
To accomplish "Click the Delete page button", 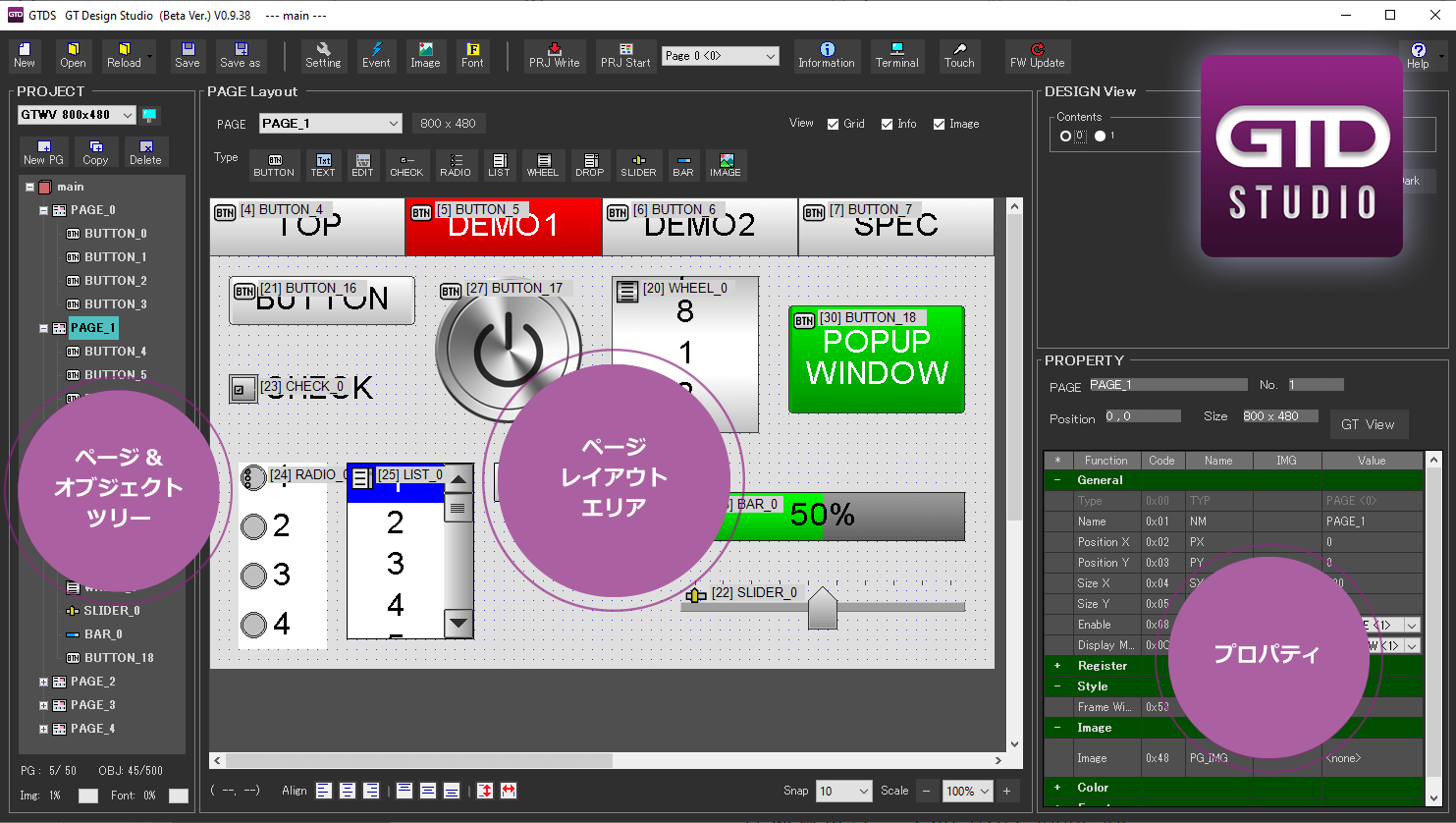I will point(145,152).
